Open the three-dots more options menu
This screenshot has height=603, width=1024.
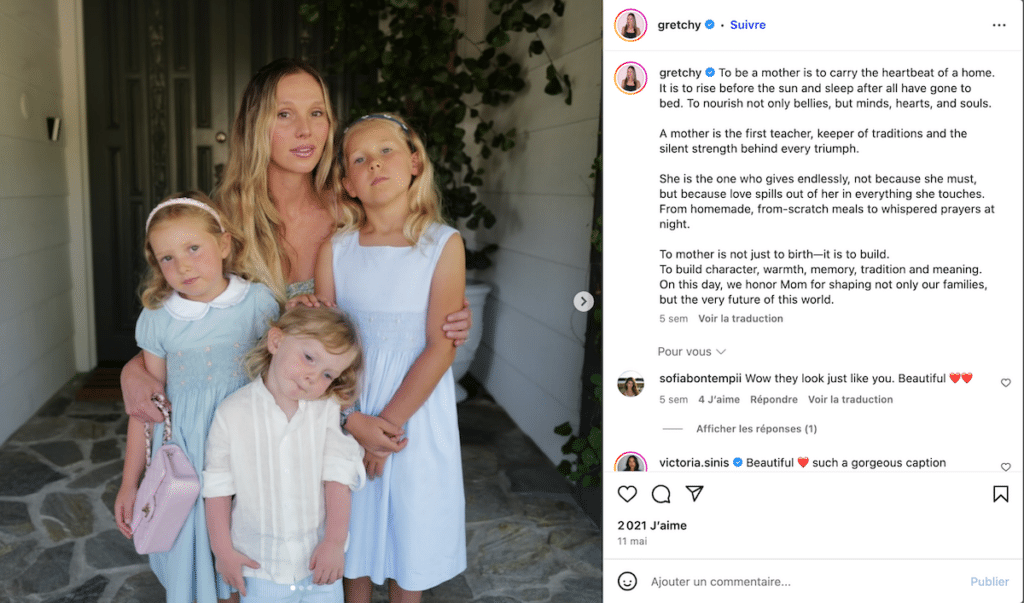coord(999,25)
